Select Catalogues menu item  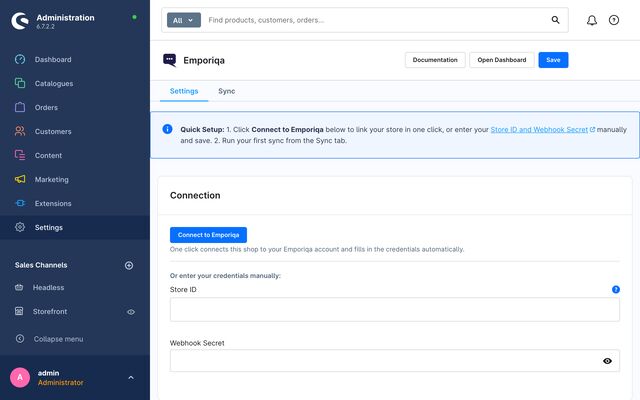click(54, 84)
